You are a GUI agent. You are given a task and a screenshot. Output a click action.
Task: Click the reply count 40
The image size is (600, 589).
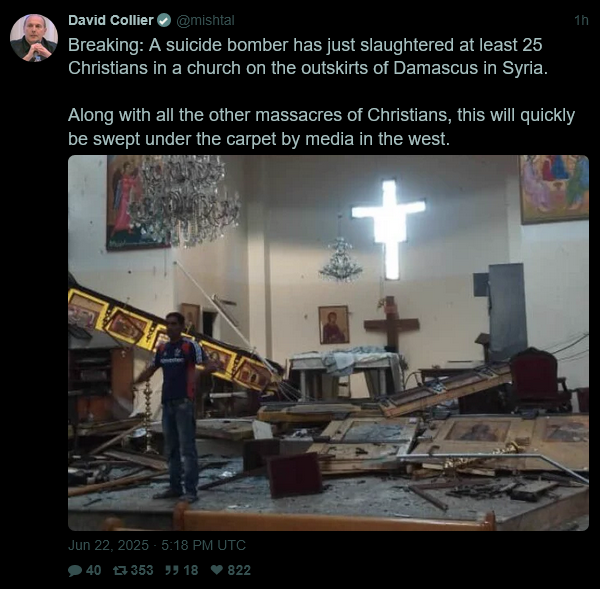(x=93, y=570)
